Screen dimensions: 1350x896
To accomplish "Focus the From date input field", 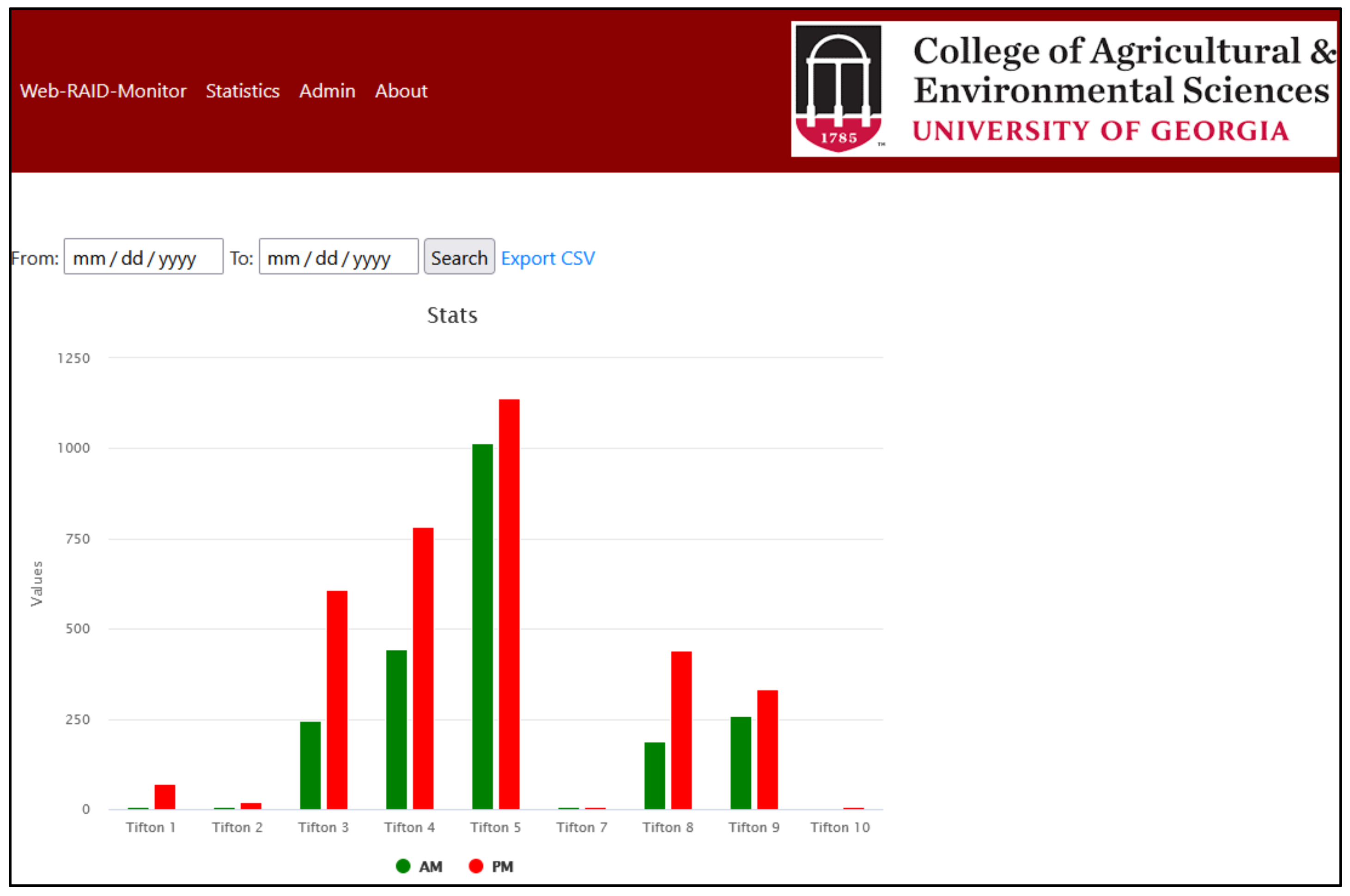I will coord(143,257).
